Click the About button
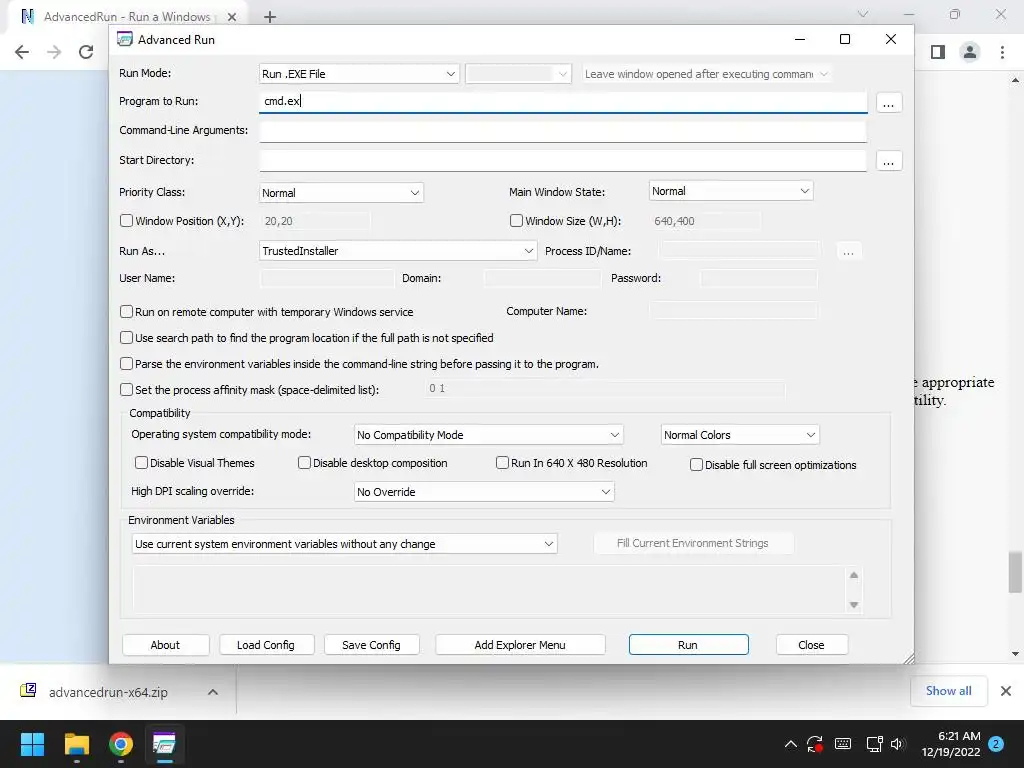The height and width of the screenshot is (768, 1024). point(165,645)
